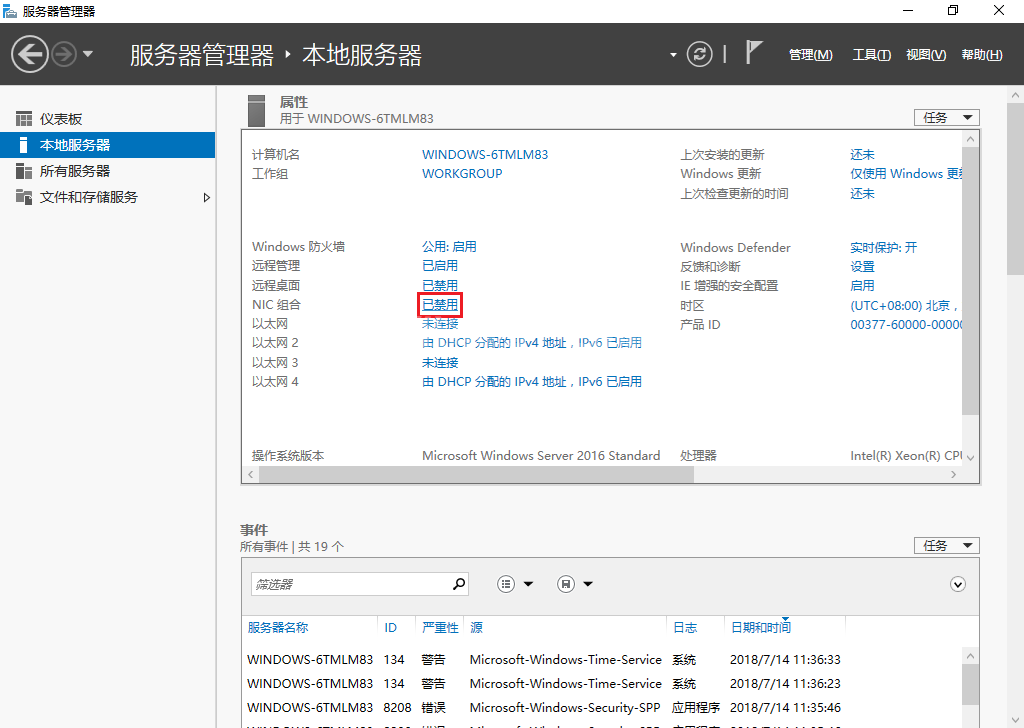
Task: Open the notifications flag icon
Action: tap(755, 54)
